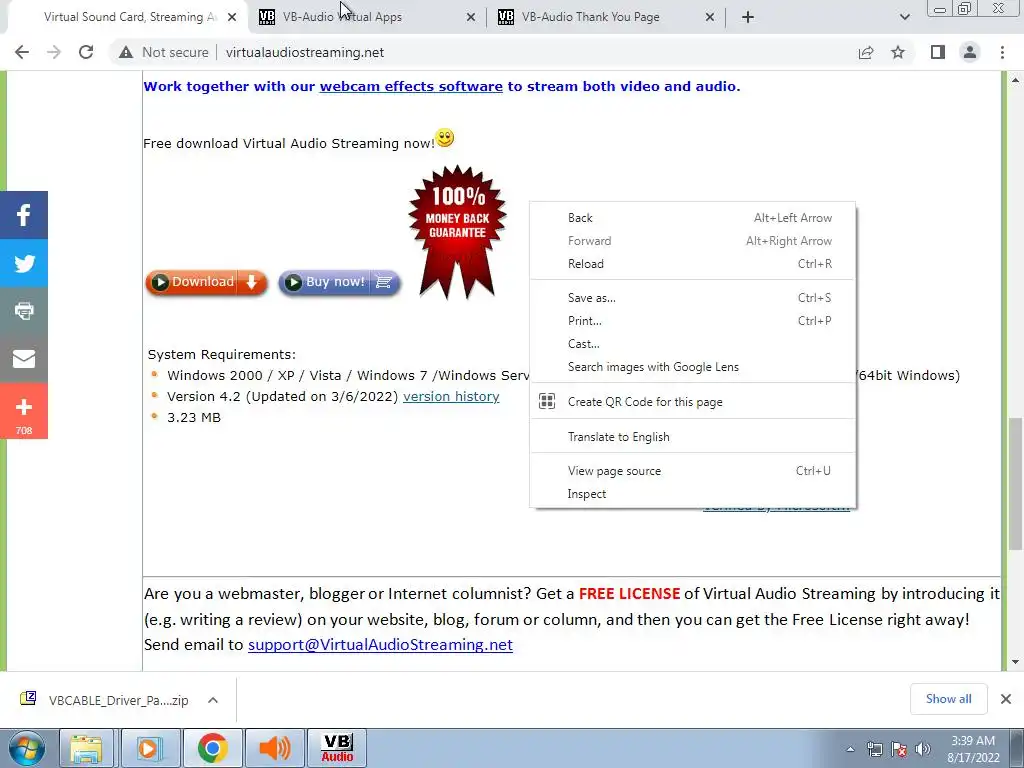
Task: Choose Create QR Code for this page
Action: point(693,402)
